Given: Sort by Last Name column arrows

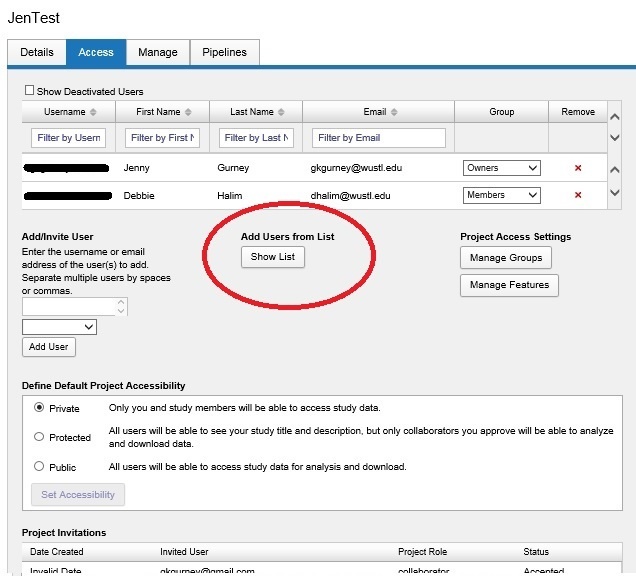Looking at the screenshot, I should click(281, 112).
